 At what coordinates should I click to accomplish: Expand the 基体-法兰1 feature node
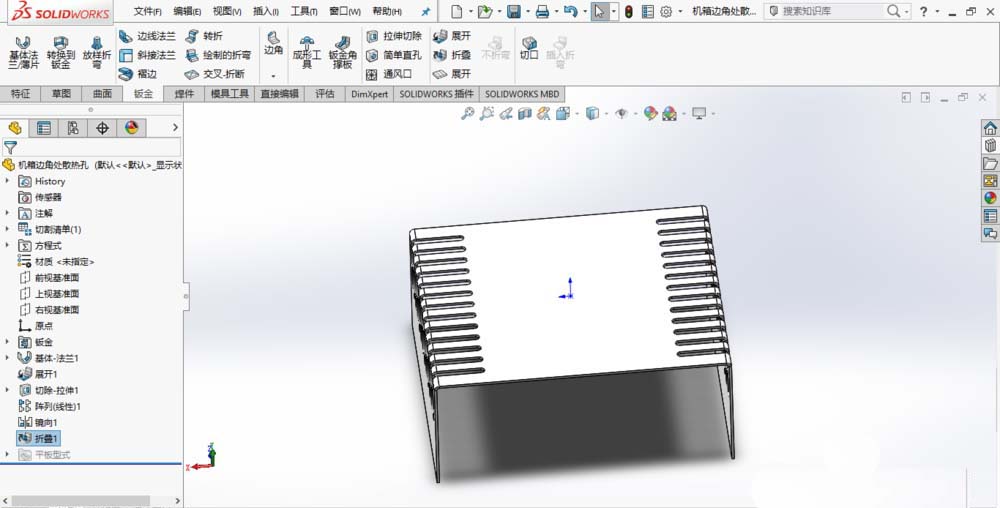click(9, 358)
